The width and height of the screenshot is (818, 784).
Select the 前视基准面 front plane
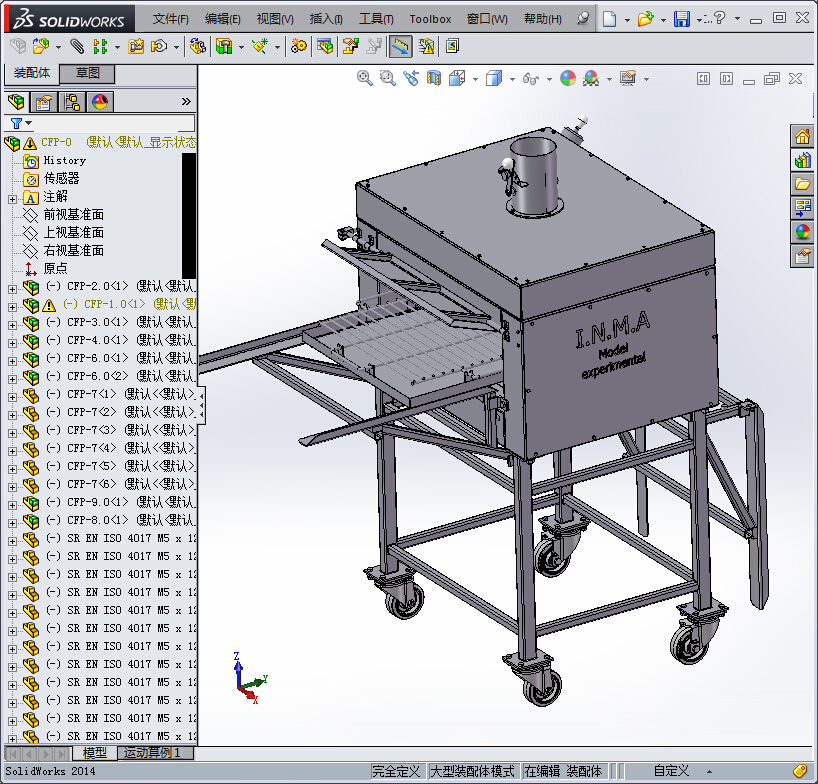pyautogui.click(x=72, y=214)
